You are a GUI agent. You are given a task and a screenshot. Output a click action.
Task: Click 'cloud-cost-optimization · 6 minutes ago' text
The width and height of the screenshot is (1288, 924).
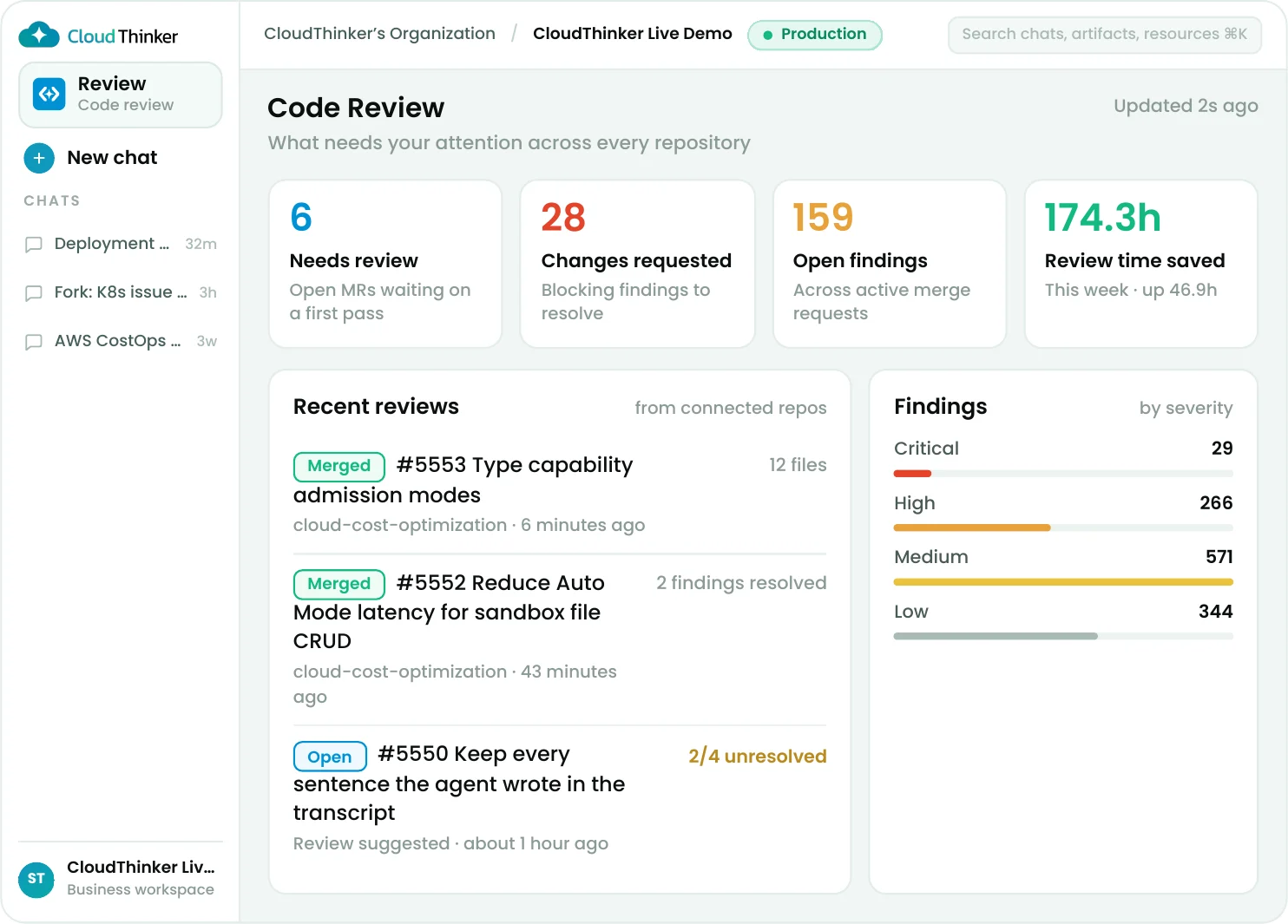click(469, 525)
